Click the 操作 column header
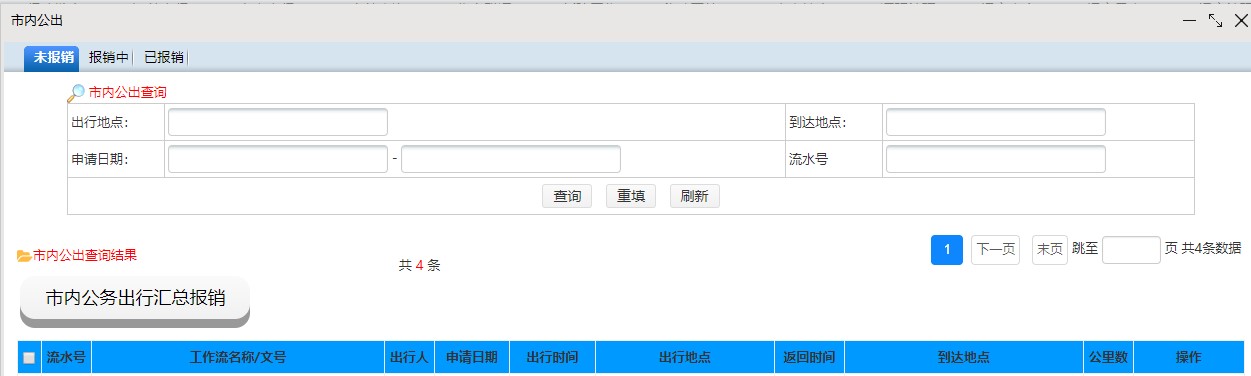The width and height of the screenshot is (1251, 376). (x=1188, y=358)
